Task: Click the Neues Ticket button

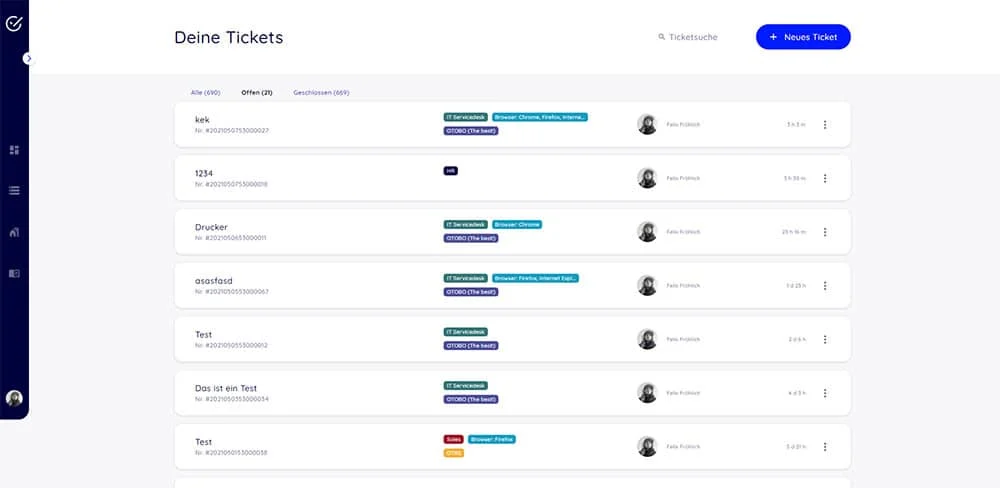Action: [x=803, y=37]
